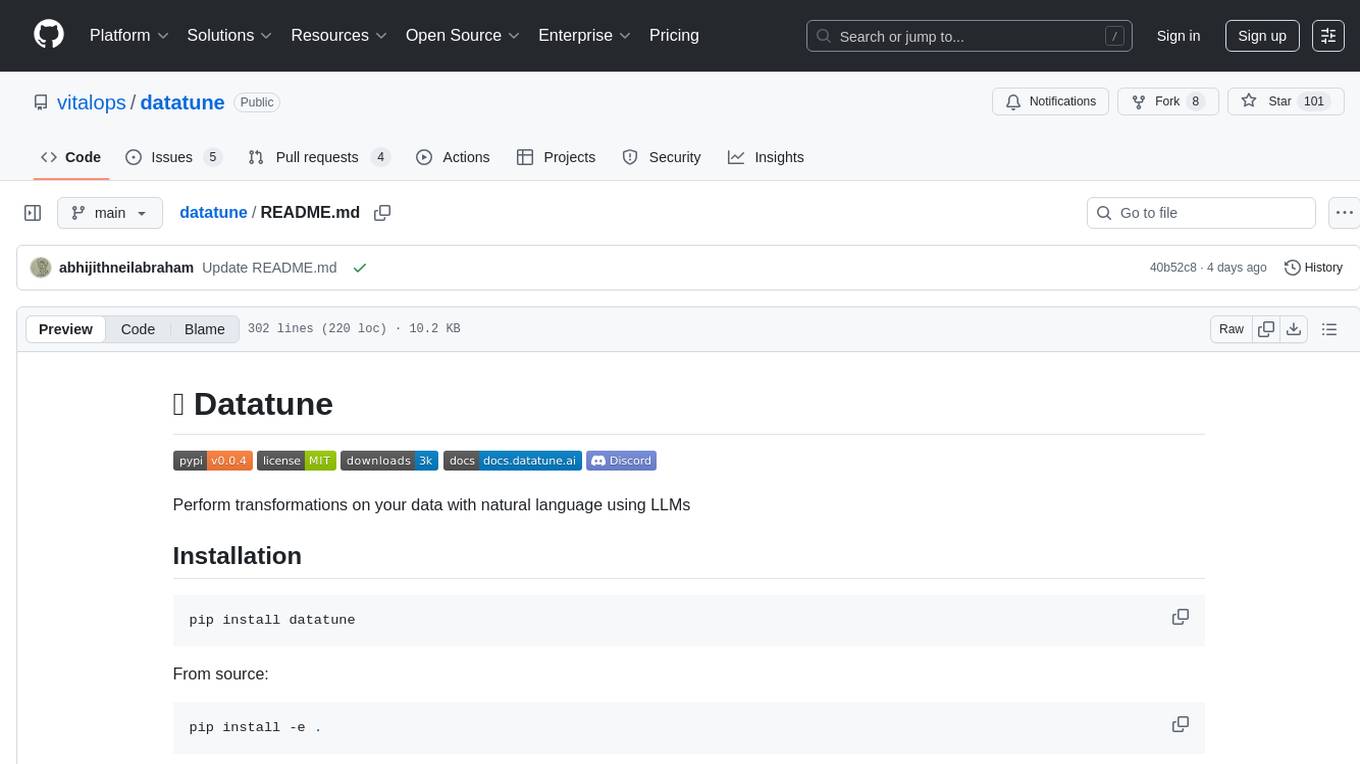Image resolution: width=1360 pixels, height=764 pixels.
Task: Open the datatune repository link
Action: click(x=182, y=102)
